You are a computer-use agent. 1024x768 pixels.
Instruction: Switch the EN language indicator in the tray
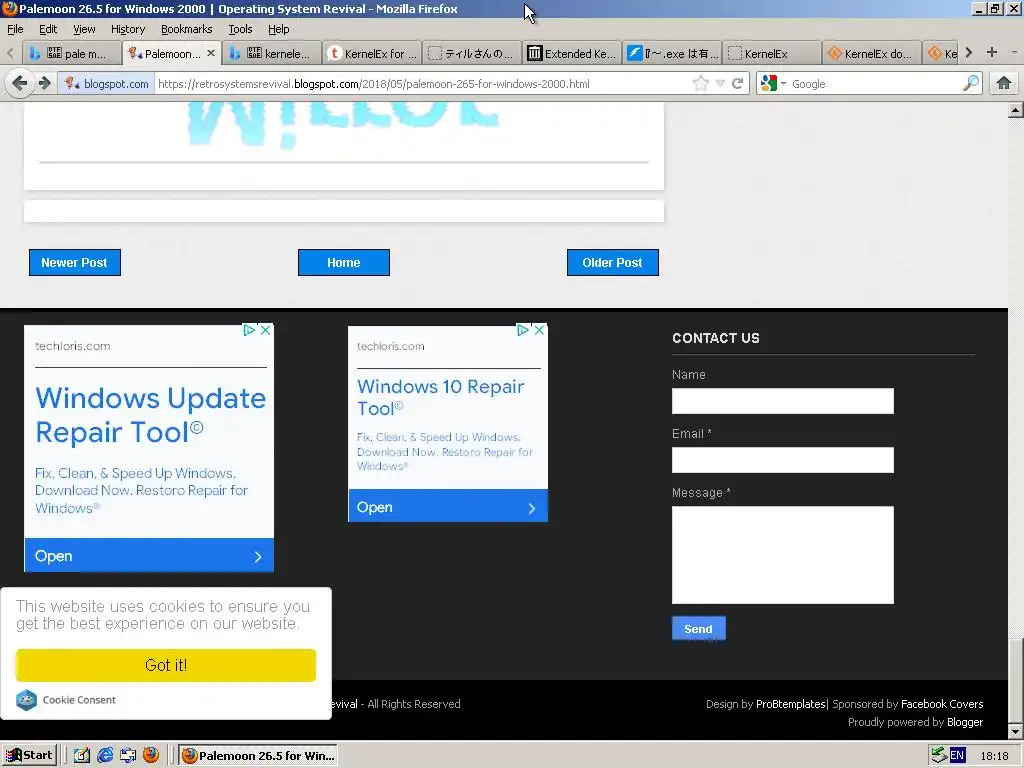(957, 756)
